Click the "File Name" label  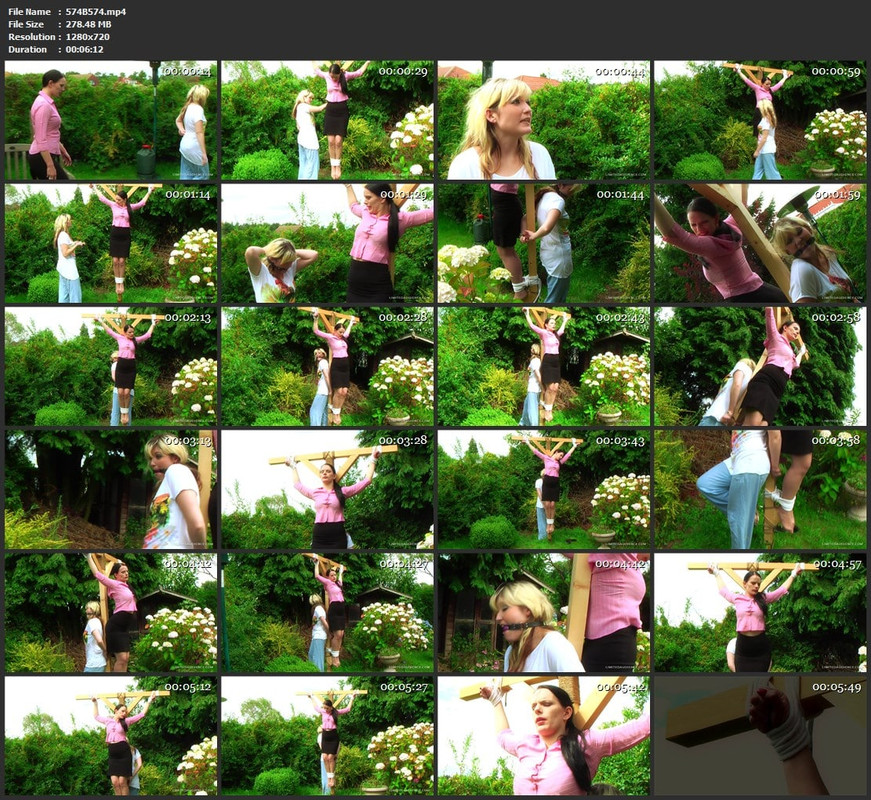point(29,12)
